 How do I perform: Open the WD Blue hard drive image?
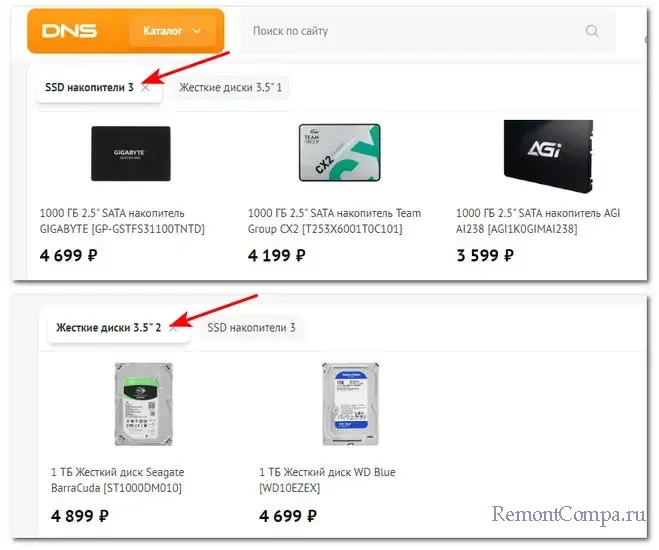coord(351,404)
